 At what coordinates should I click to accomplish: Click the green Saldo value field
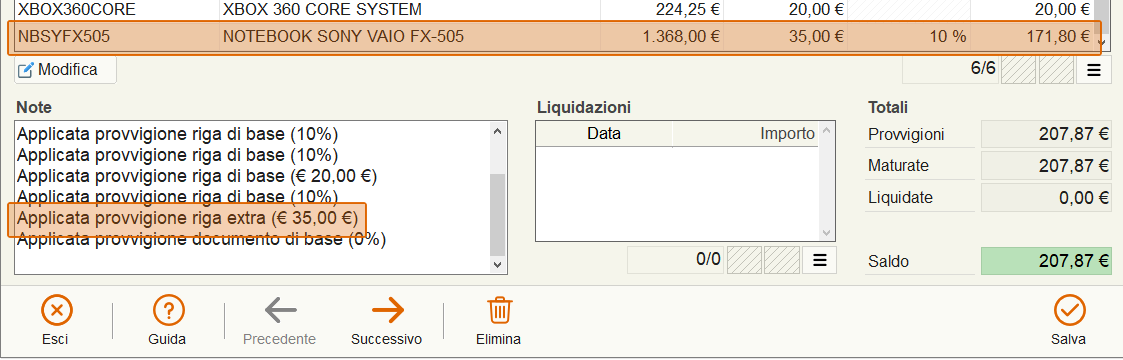tap(1046, 262)
